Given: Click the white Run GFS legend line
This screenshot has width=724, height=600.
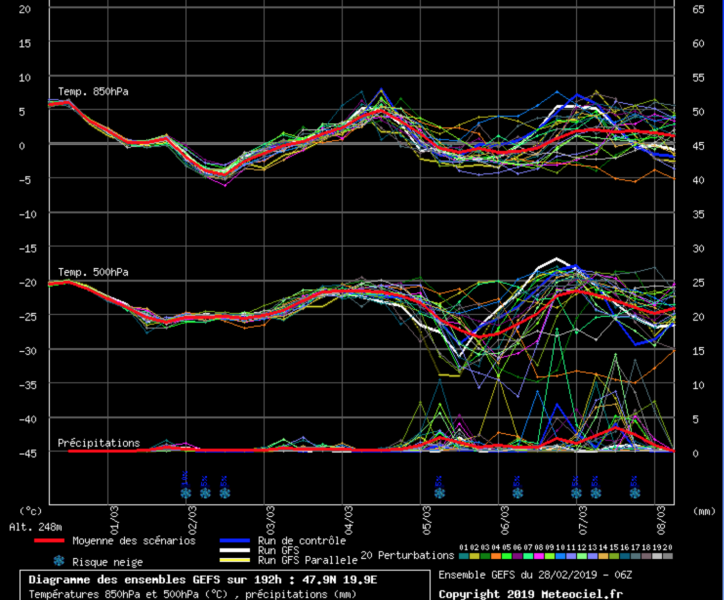Looking at the screenshot, I should tap(233, 551).
